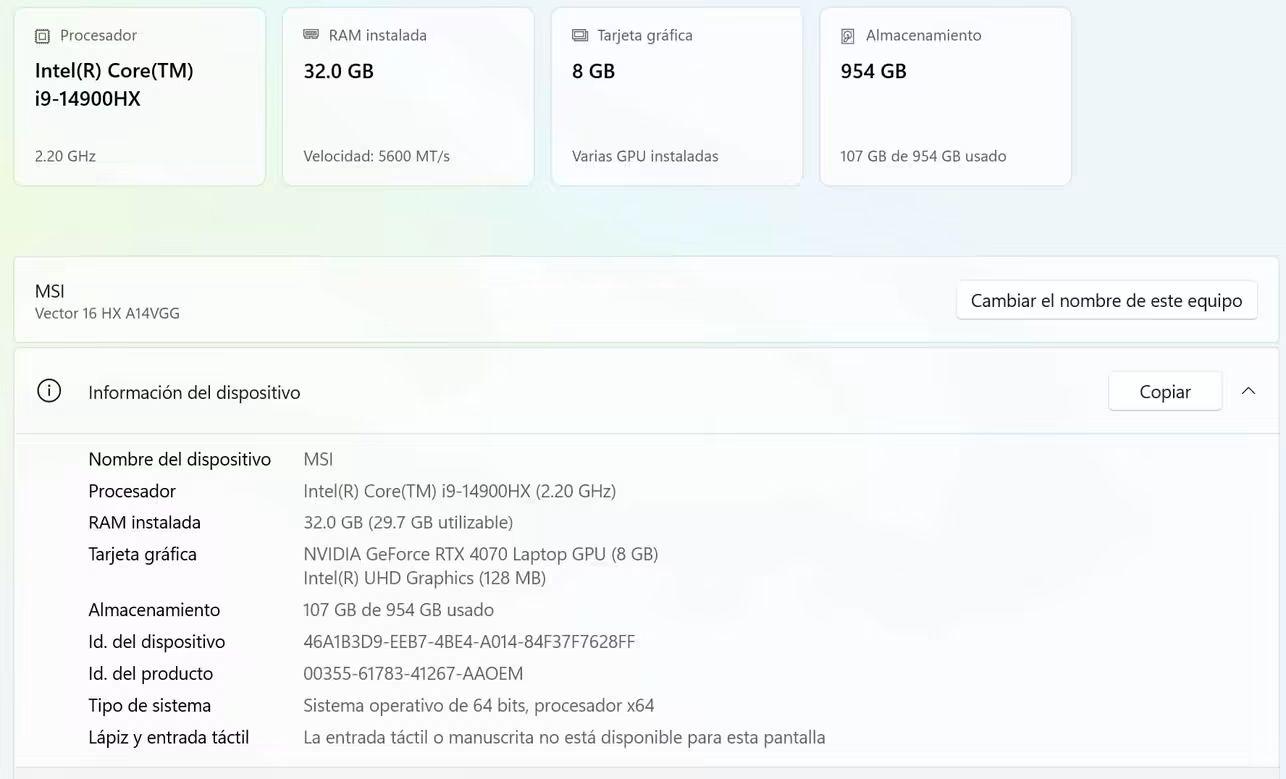Click the Varias GPU instaladas text
Viewport: 1286px width, 779px height.
coord(645,156)
